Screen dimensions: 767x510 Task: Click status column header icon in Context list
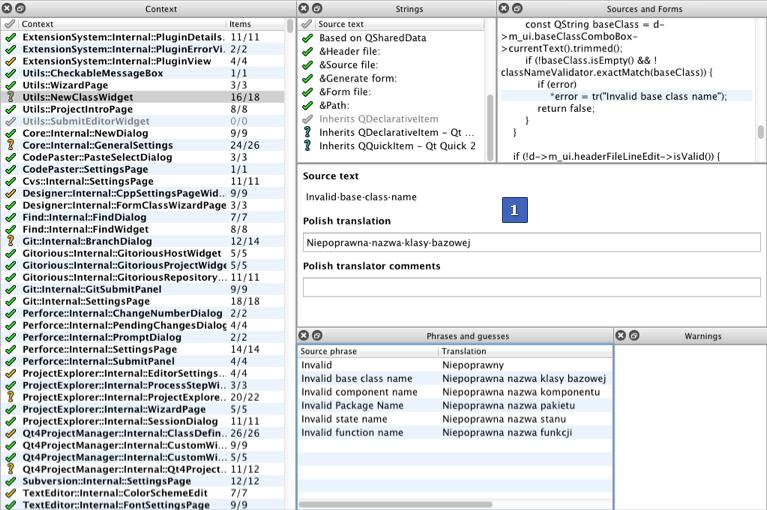click(x=10, y=23)
